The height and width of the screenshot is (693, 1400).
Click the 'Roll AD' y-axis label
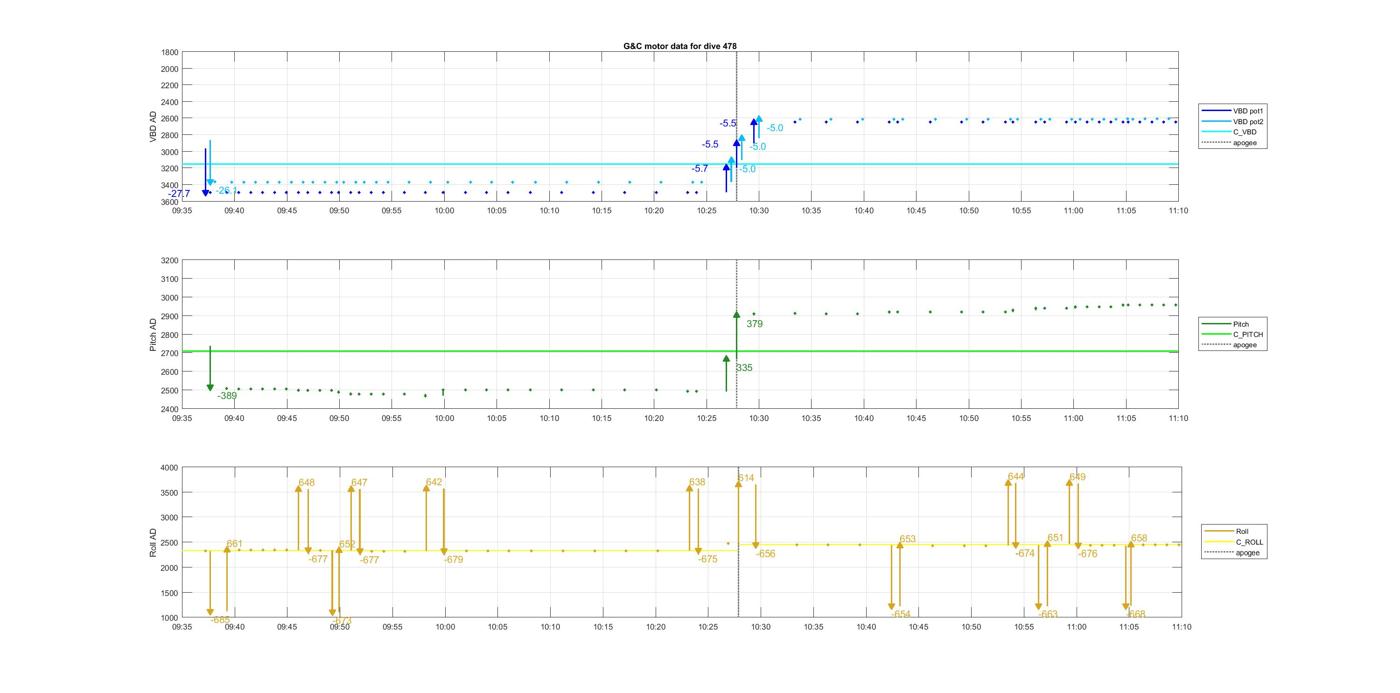[x=153, y=542]
